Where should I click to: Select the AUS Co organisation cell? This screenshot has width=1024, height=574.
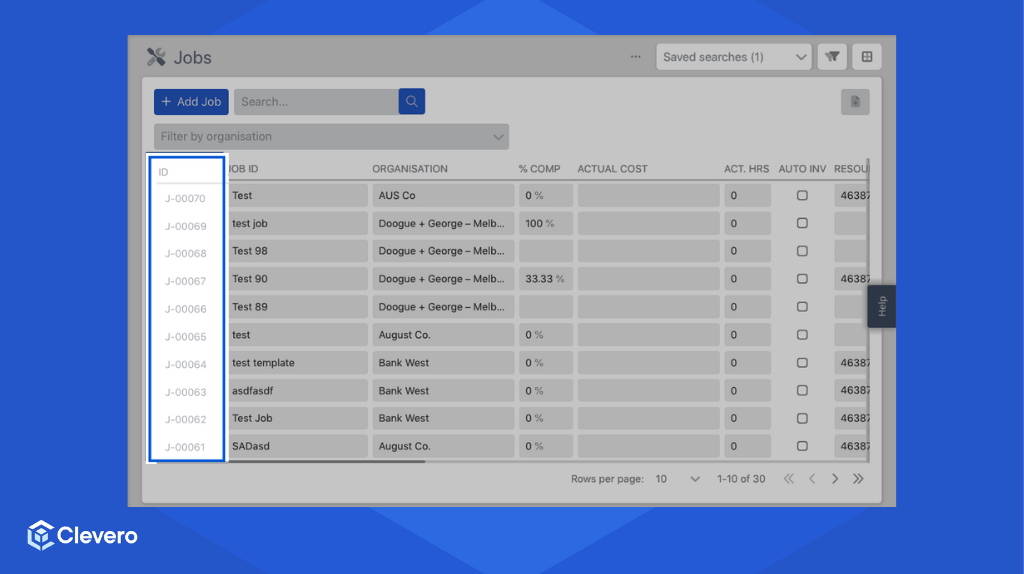point(443,195)
